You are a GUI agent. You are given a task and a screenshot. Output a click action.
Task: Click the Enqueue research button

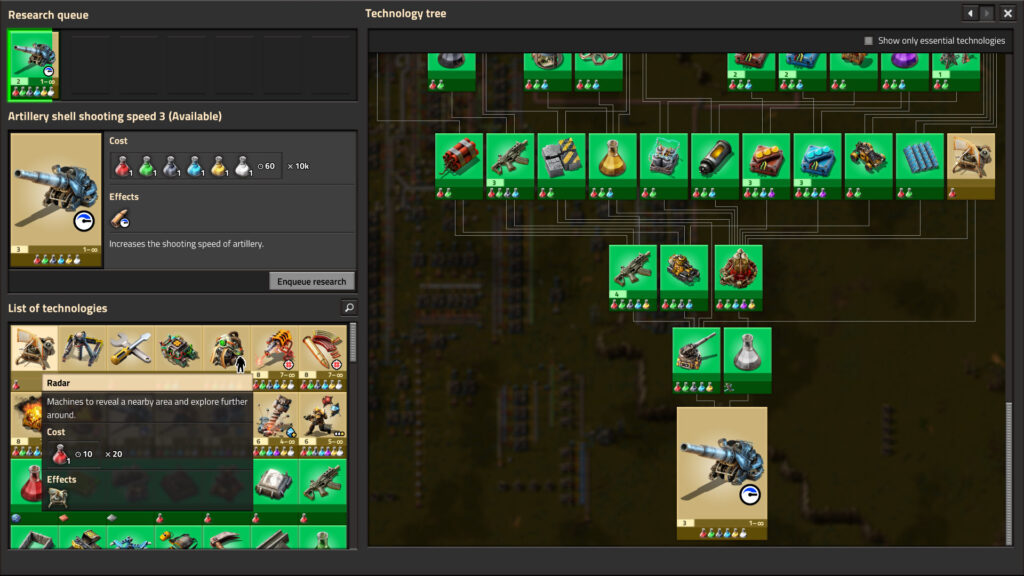[x=311, y=281]
